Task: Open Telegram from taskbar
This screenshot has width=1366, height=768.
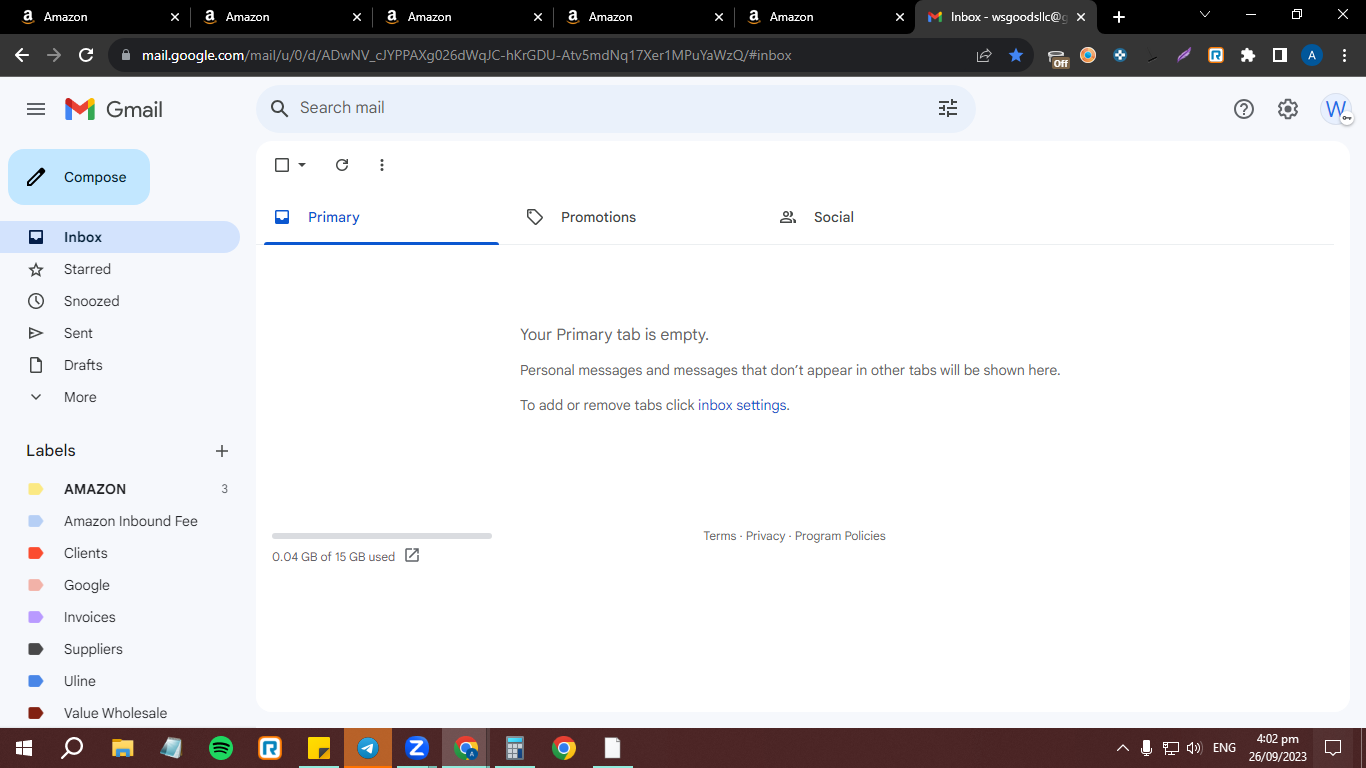Action: click(x=368, y=748)
